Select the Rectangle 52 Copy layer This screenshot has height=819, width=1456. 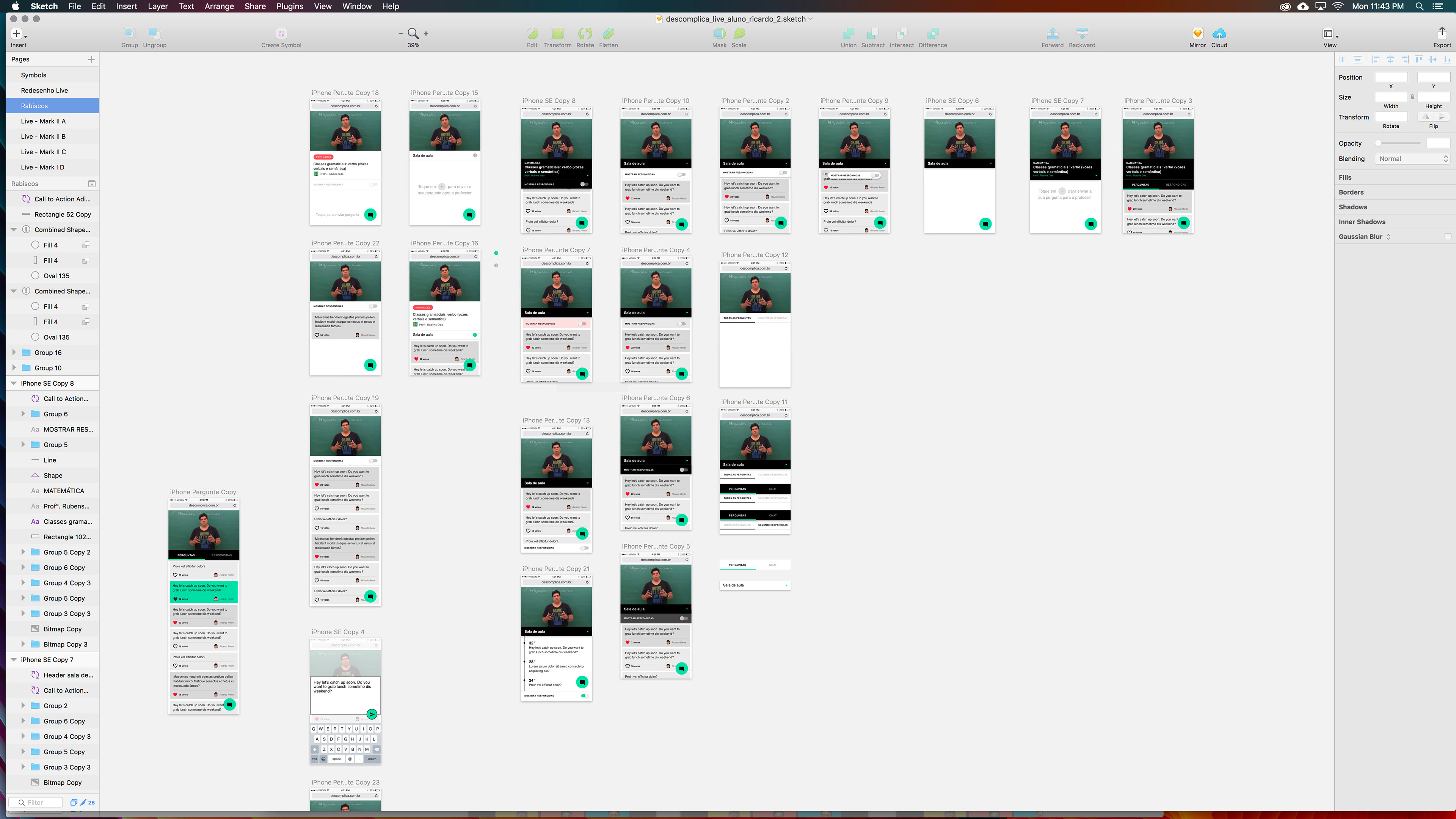[53, 215]
